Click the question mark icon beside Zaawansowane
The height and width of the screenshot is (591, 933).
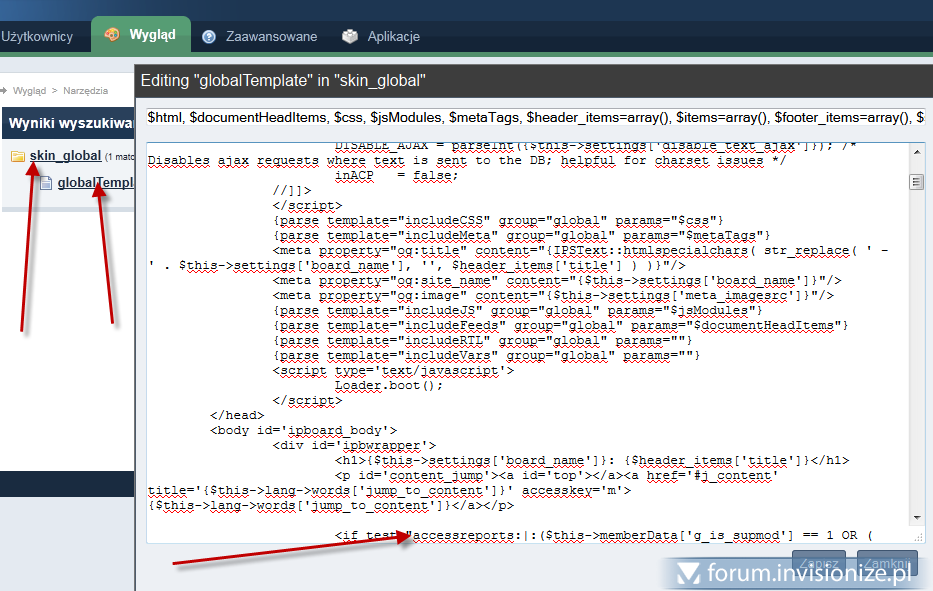209,37
